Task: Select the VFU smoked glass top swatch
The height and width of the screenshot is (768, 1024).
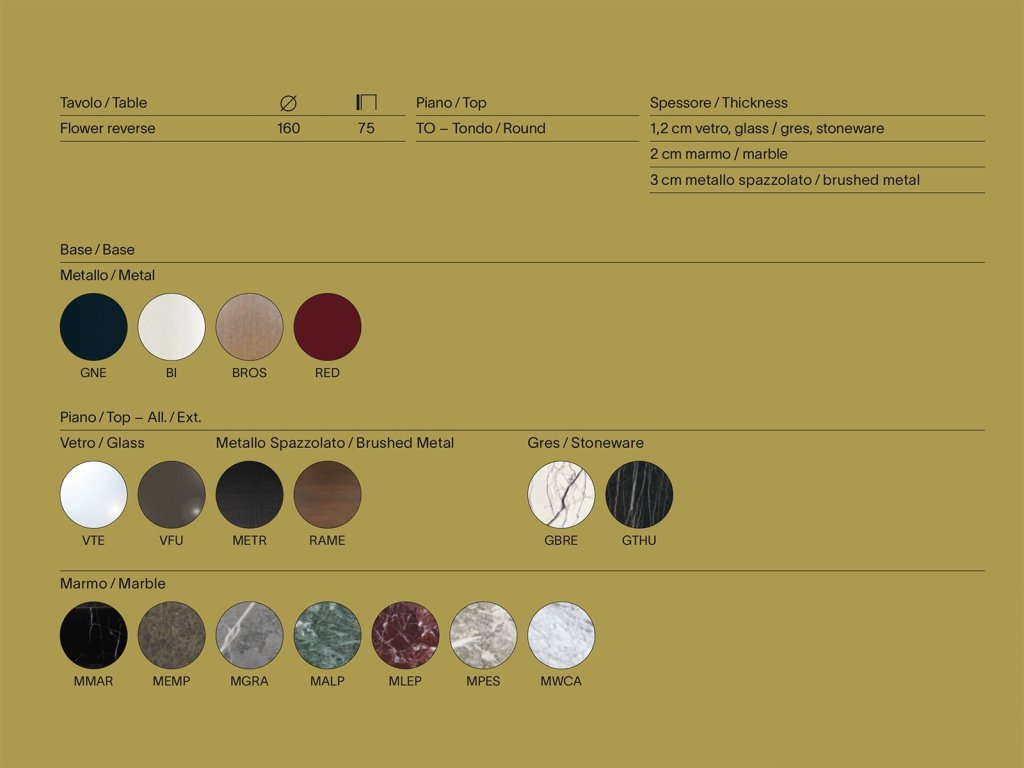Action: 172,495
